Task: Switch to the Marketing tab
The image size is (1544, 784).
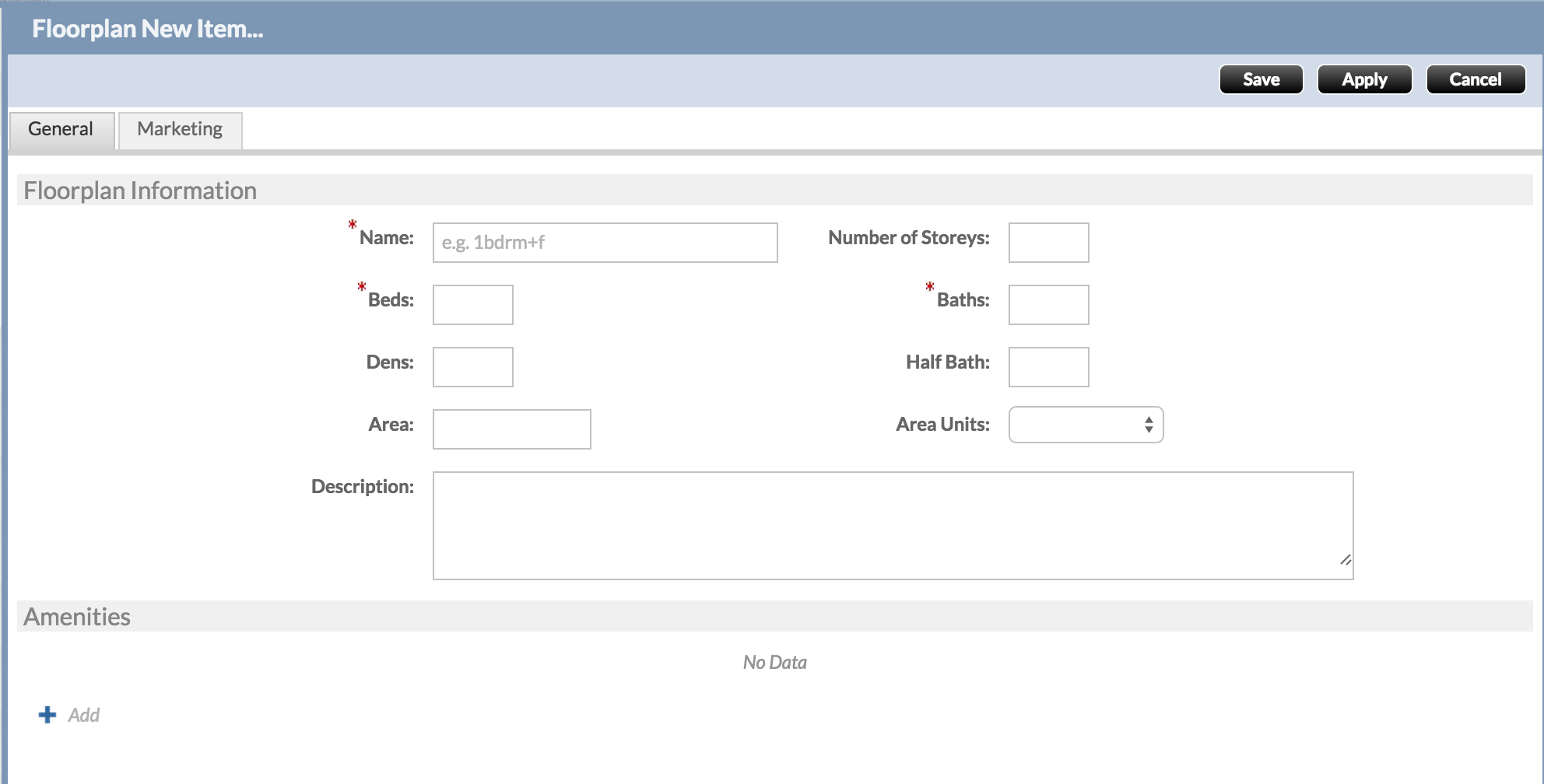Action: click(x=180, y=129)
